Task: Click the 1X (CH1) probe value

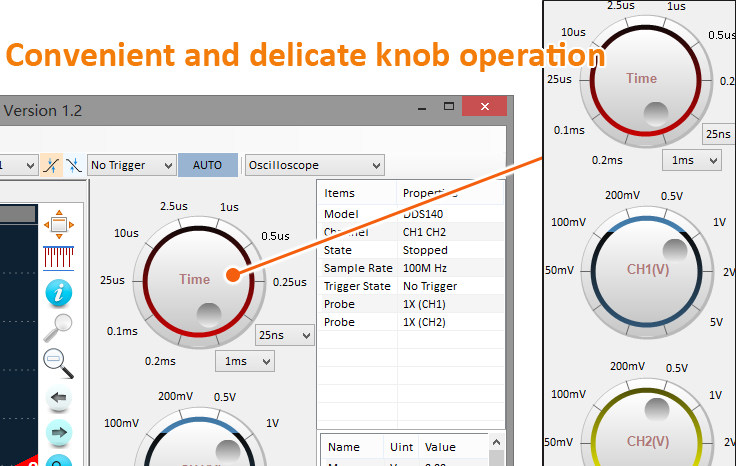Action: 424,304
